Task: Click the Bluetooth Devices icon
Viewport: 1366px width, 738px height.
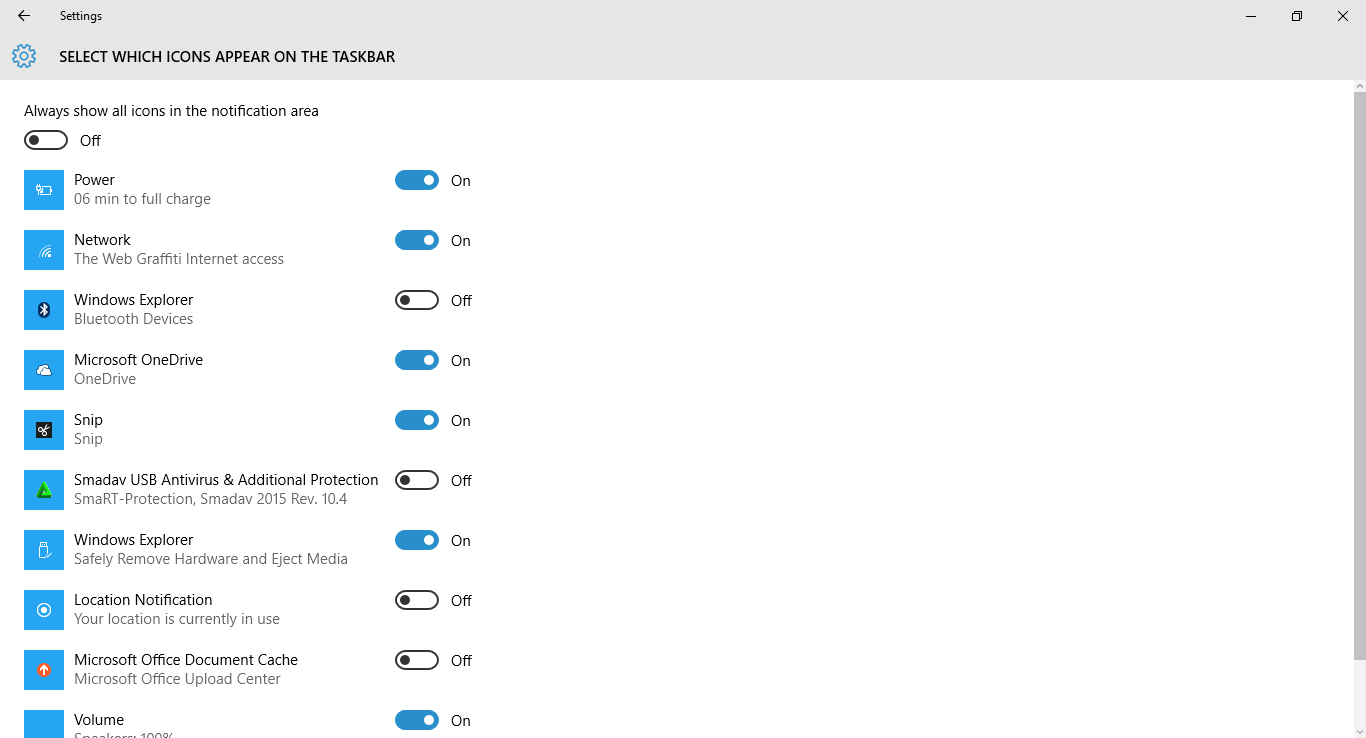Action: pyautogui.click(x=44, y=310)
